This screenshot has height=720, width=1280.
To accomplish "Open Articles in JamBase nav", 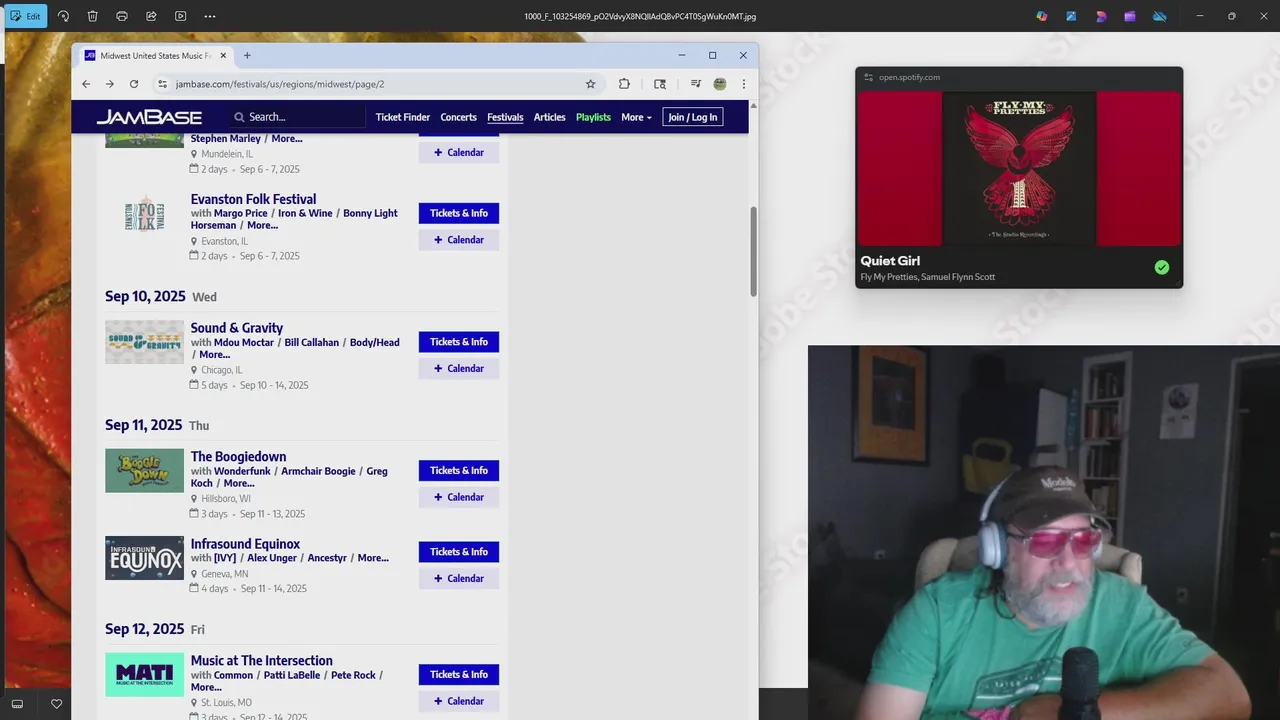I will [x=549, y=117].
